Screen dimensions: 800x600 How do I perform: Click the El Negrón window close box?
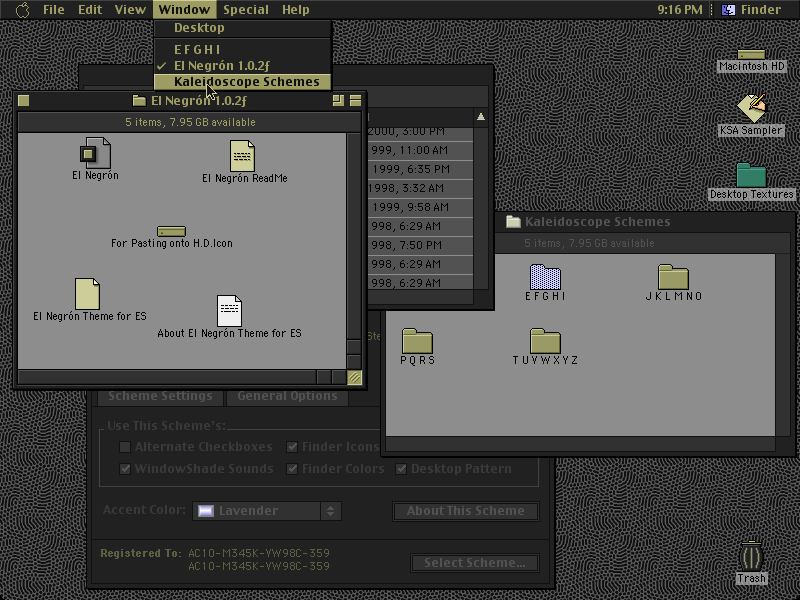23,101
